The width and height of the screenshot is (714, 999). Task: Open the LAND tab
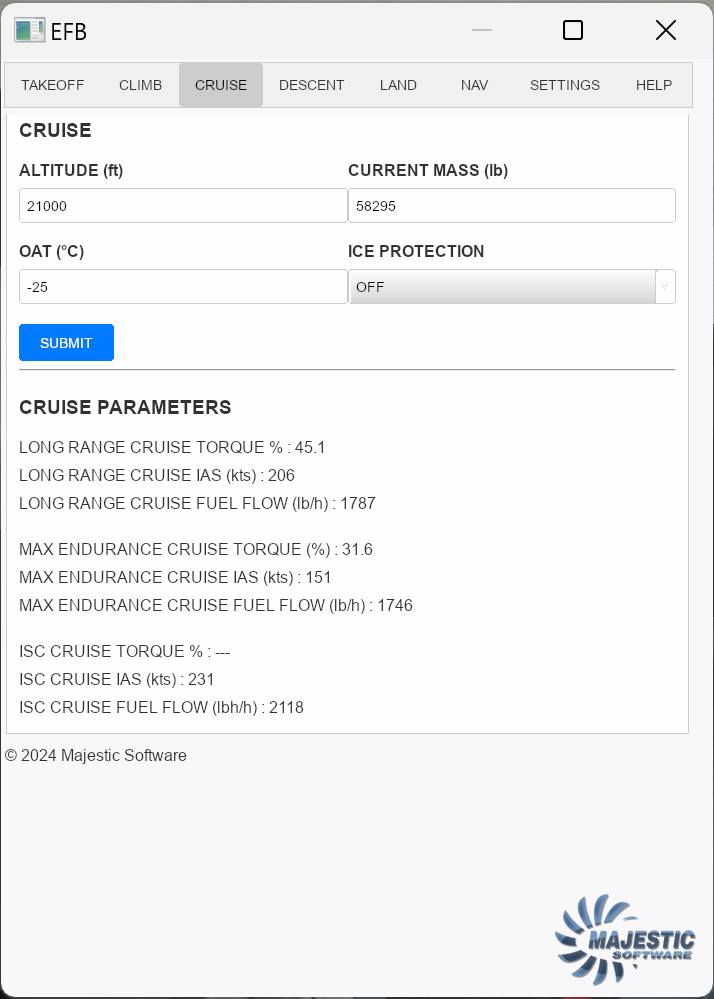pos(398,85)
